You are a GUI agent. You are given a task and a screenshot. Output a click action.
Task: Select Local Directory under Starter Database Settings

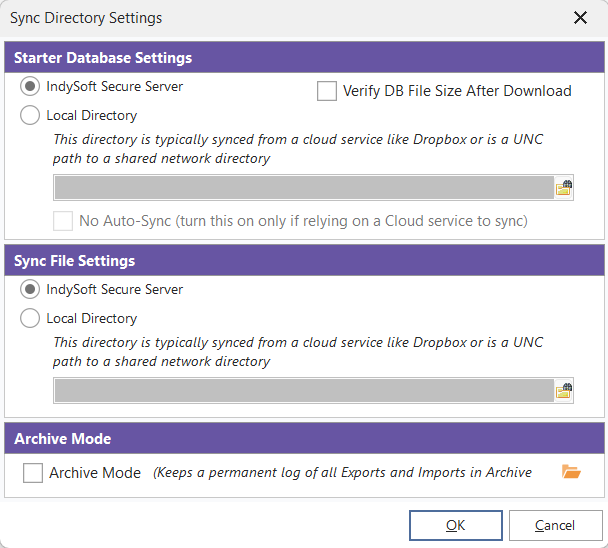30,116
